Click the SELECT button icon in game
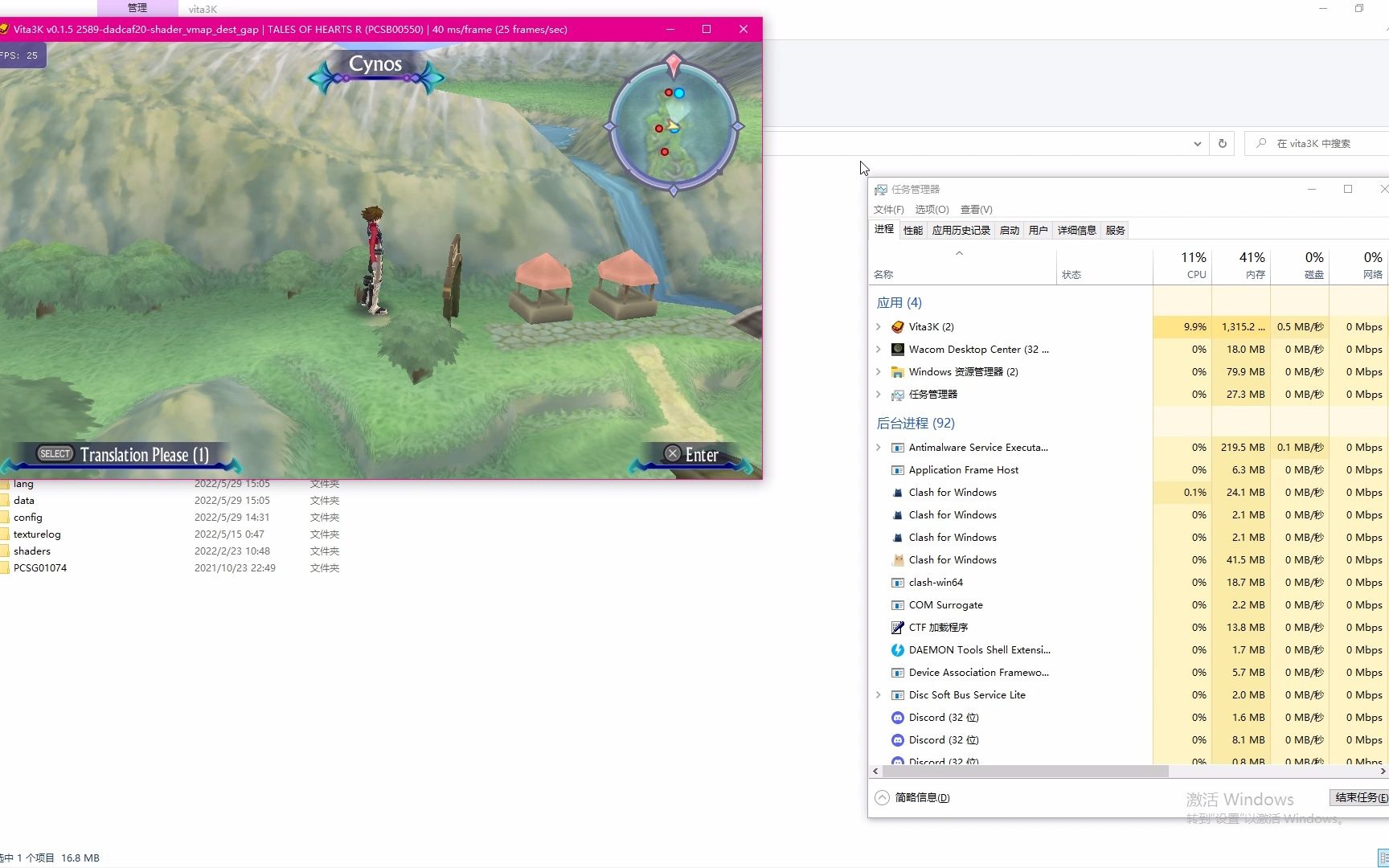Screen dimensions: 1389x868 (55, 454)
